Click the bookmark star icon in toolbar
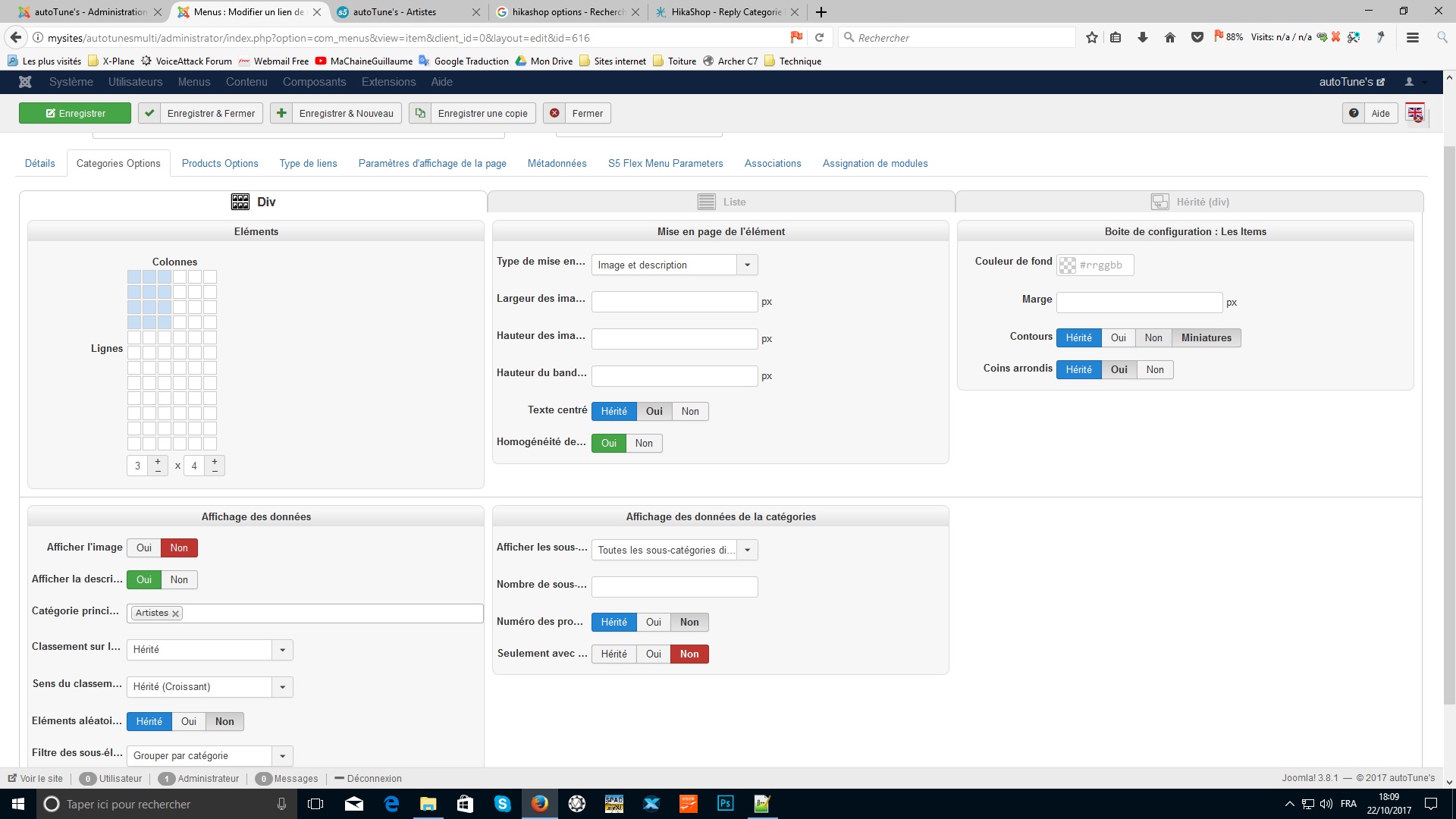The image size is (1456, 819). click(x=1091, y=37)
